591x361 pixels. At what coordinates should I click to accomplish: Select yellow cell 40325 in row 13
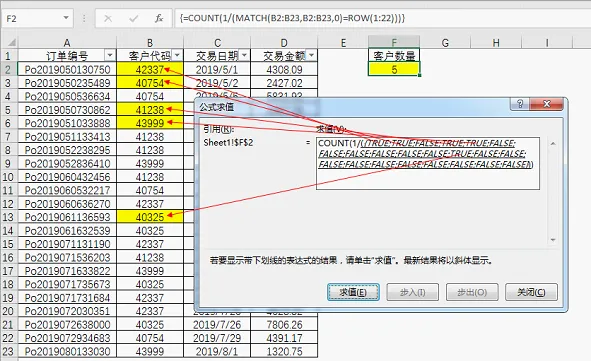[x=150, y=217]
